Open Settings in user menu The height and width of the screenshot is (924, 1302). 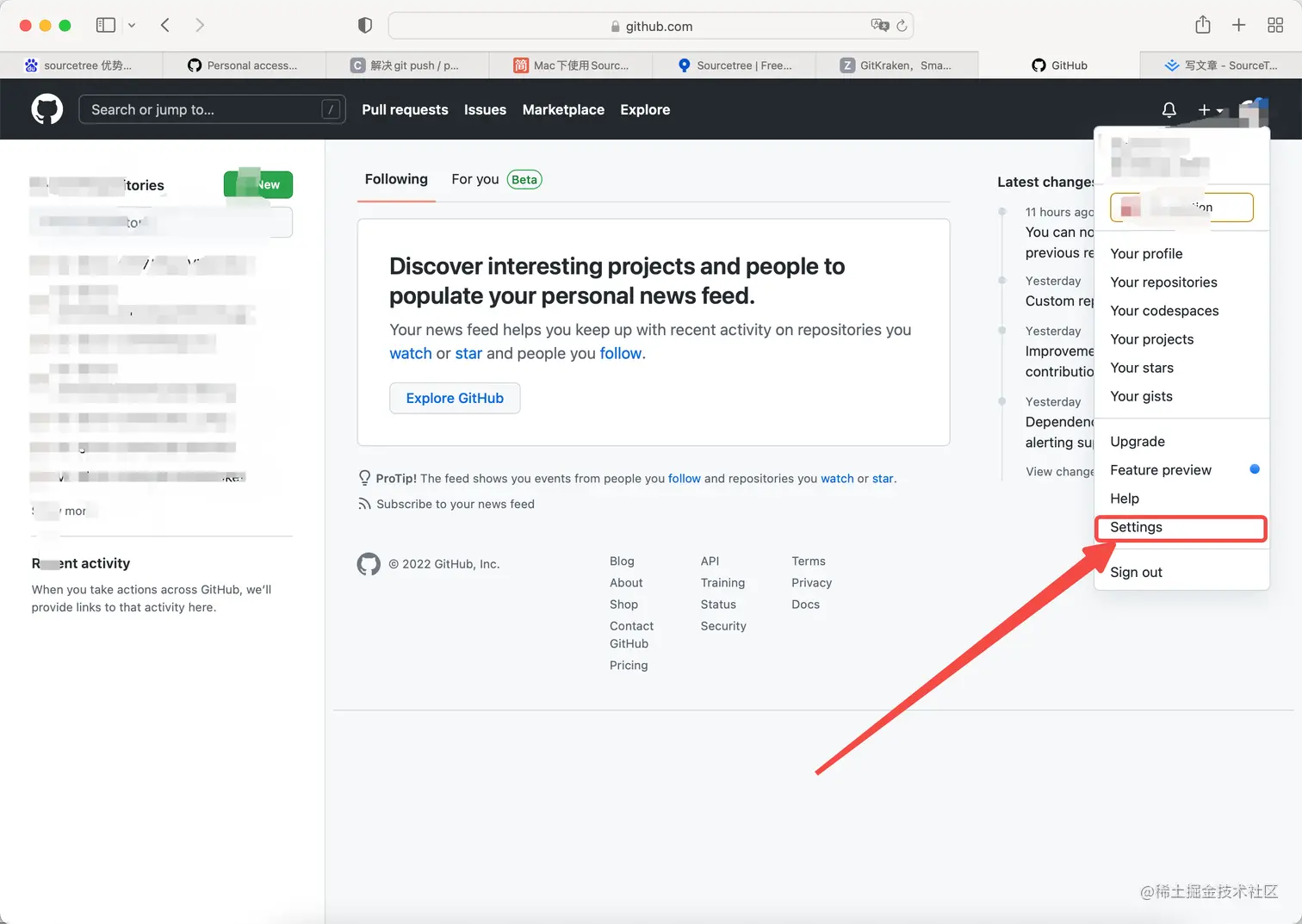click(x=1181, y=527)
